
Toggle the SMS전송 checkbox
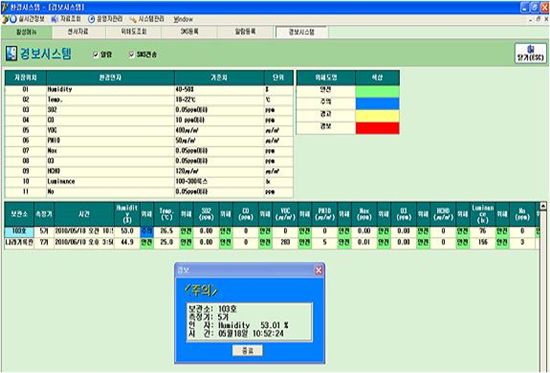point(132,54)
